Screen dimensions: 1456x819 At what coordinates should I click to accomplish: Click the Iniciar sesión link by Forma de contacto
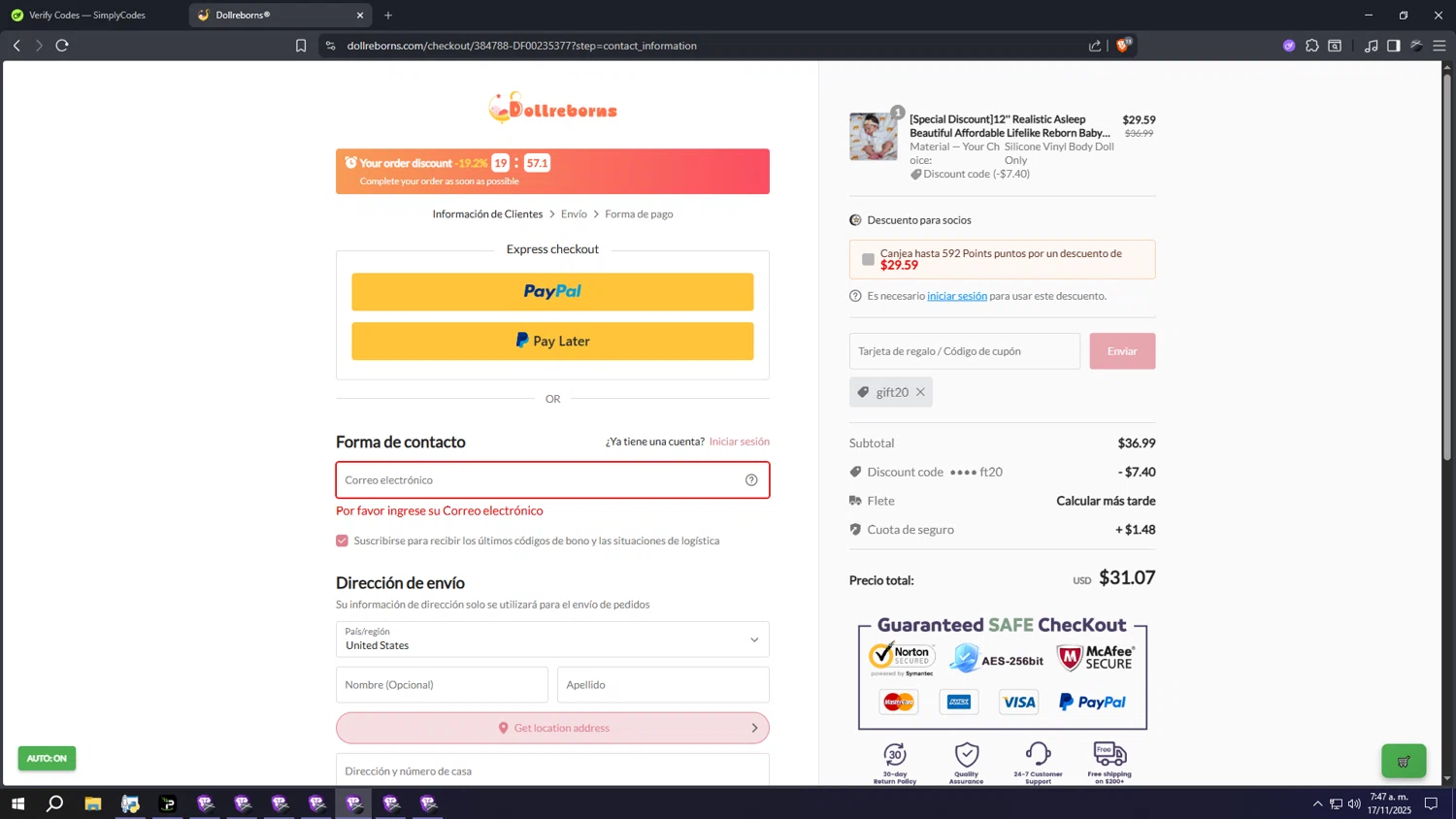pyautogui.click(x=739, y=442)
